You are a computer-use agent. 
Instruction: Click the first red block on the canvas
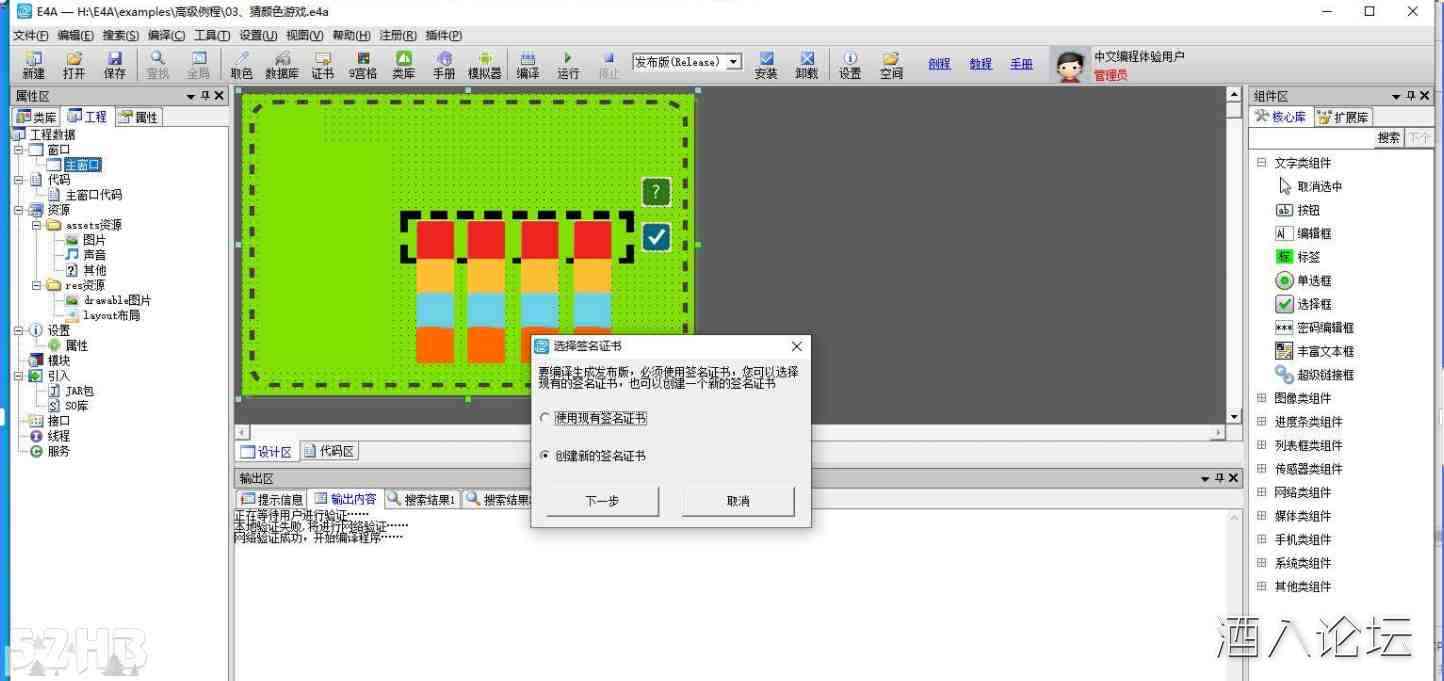(x=435, y=240)
